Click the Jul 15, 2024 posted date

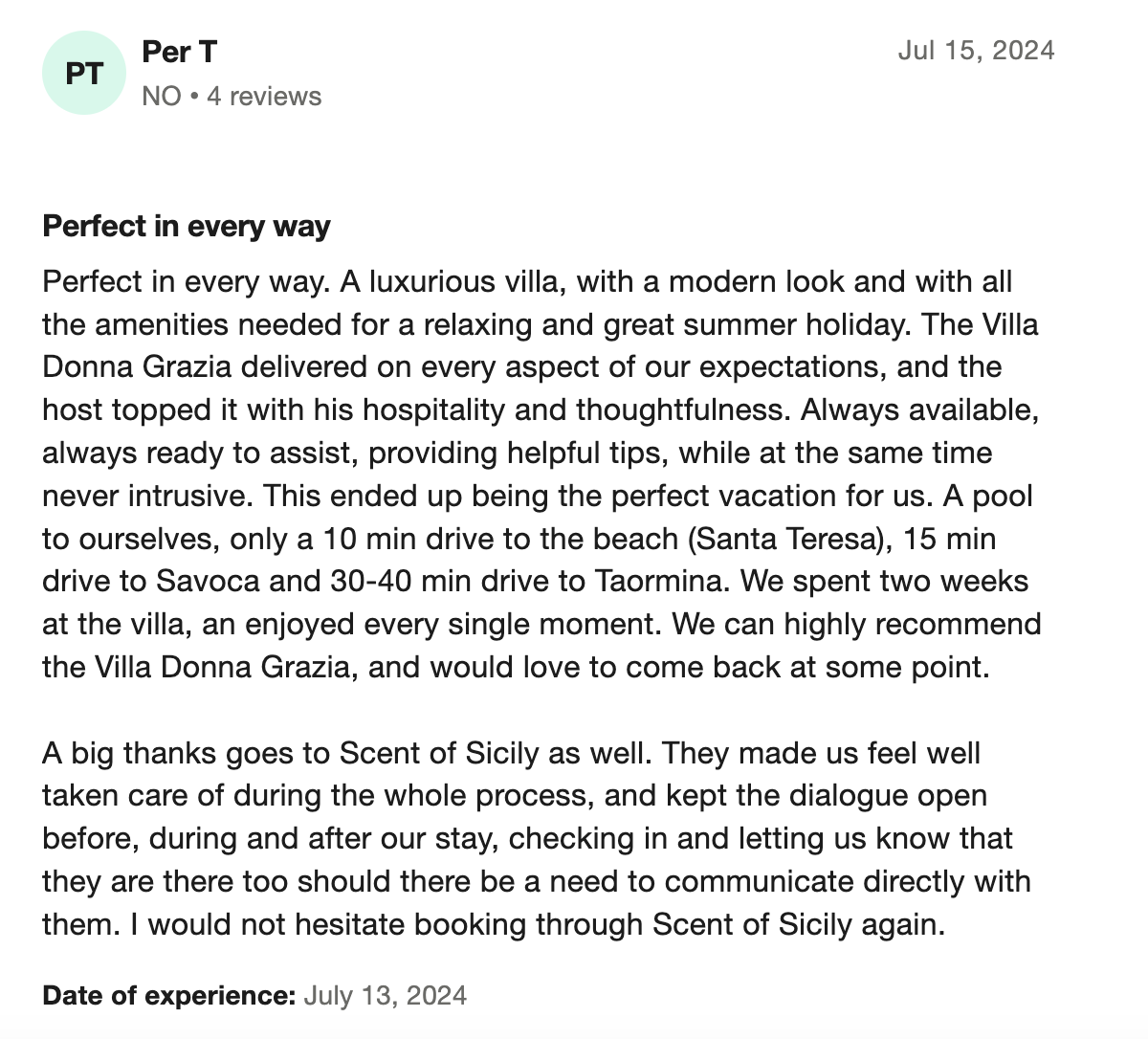[976, 51]
